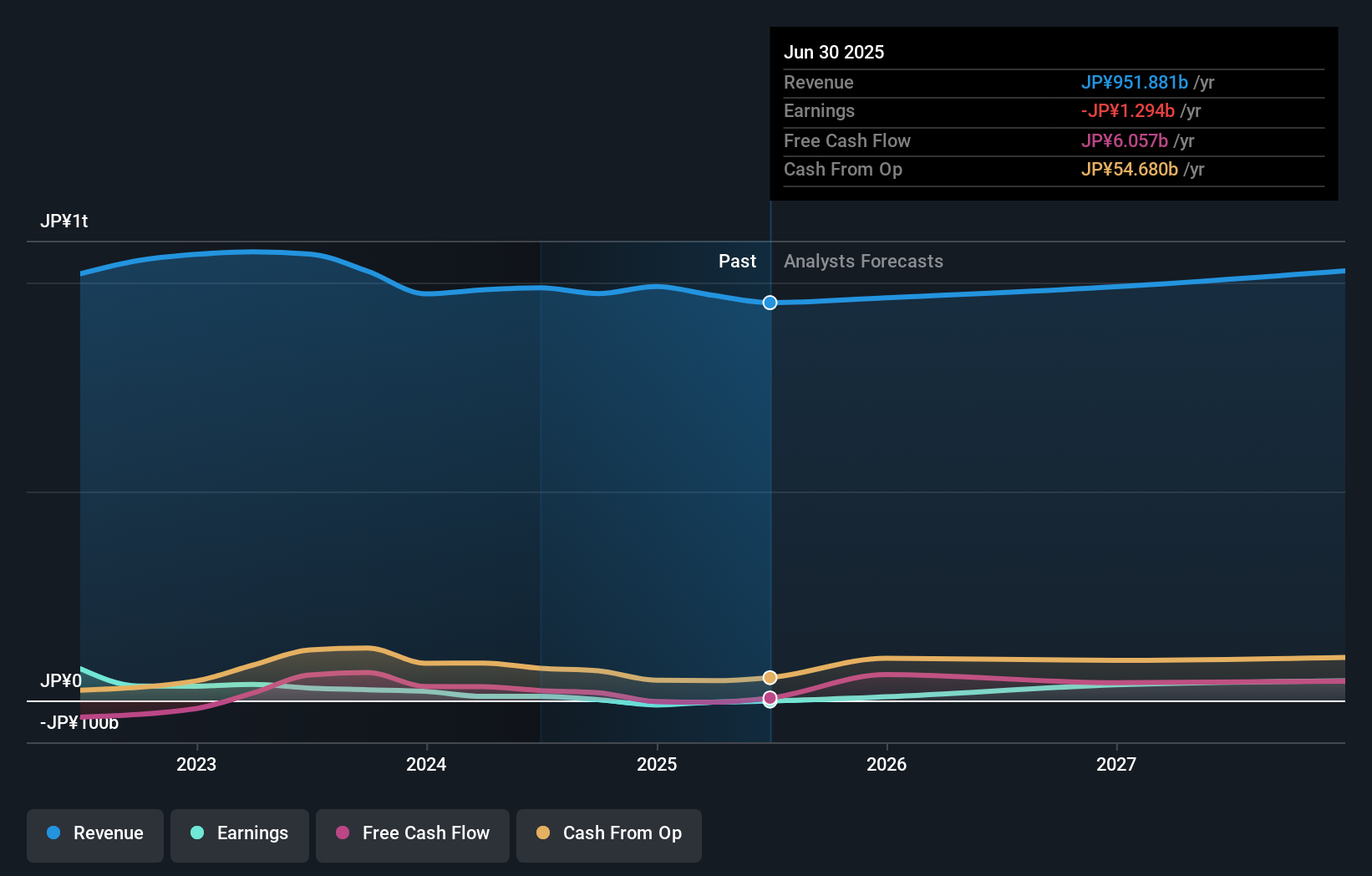Click the orange Cash From Op legend dot
1372x876 pixels.
click(543, 833)
